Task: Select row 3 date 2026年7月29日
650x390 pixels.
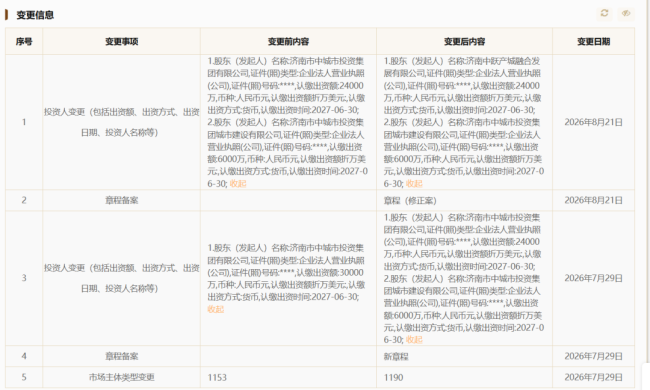Action: tap(594, 278)
